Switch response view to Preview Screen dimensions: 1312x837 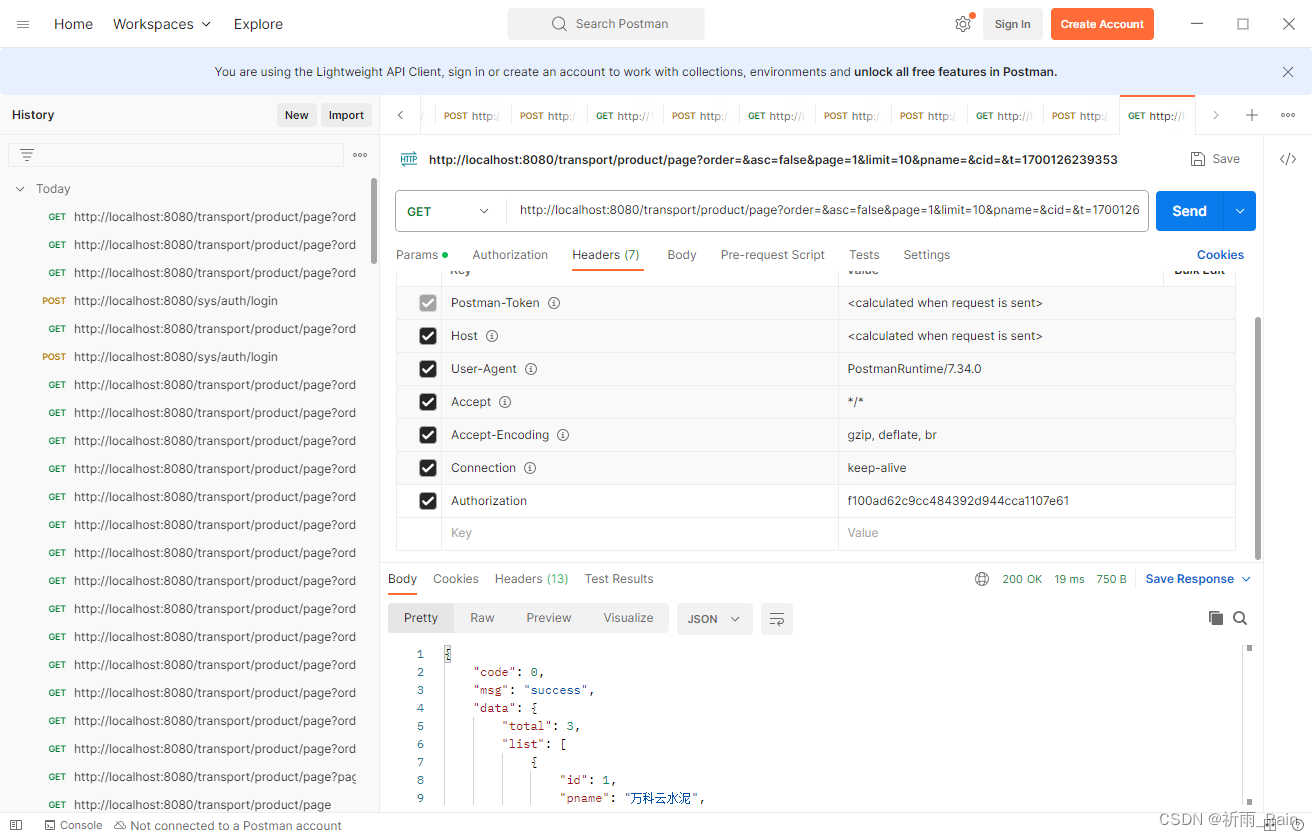click(x=549, y=618)
